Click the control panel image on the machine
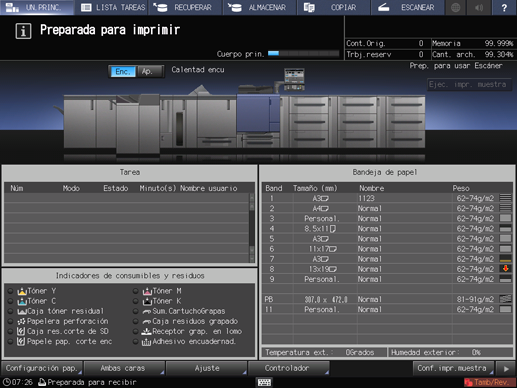The height and width of the screenshot is (388, 517). coord(294,79)
